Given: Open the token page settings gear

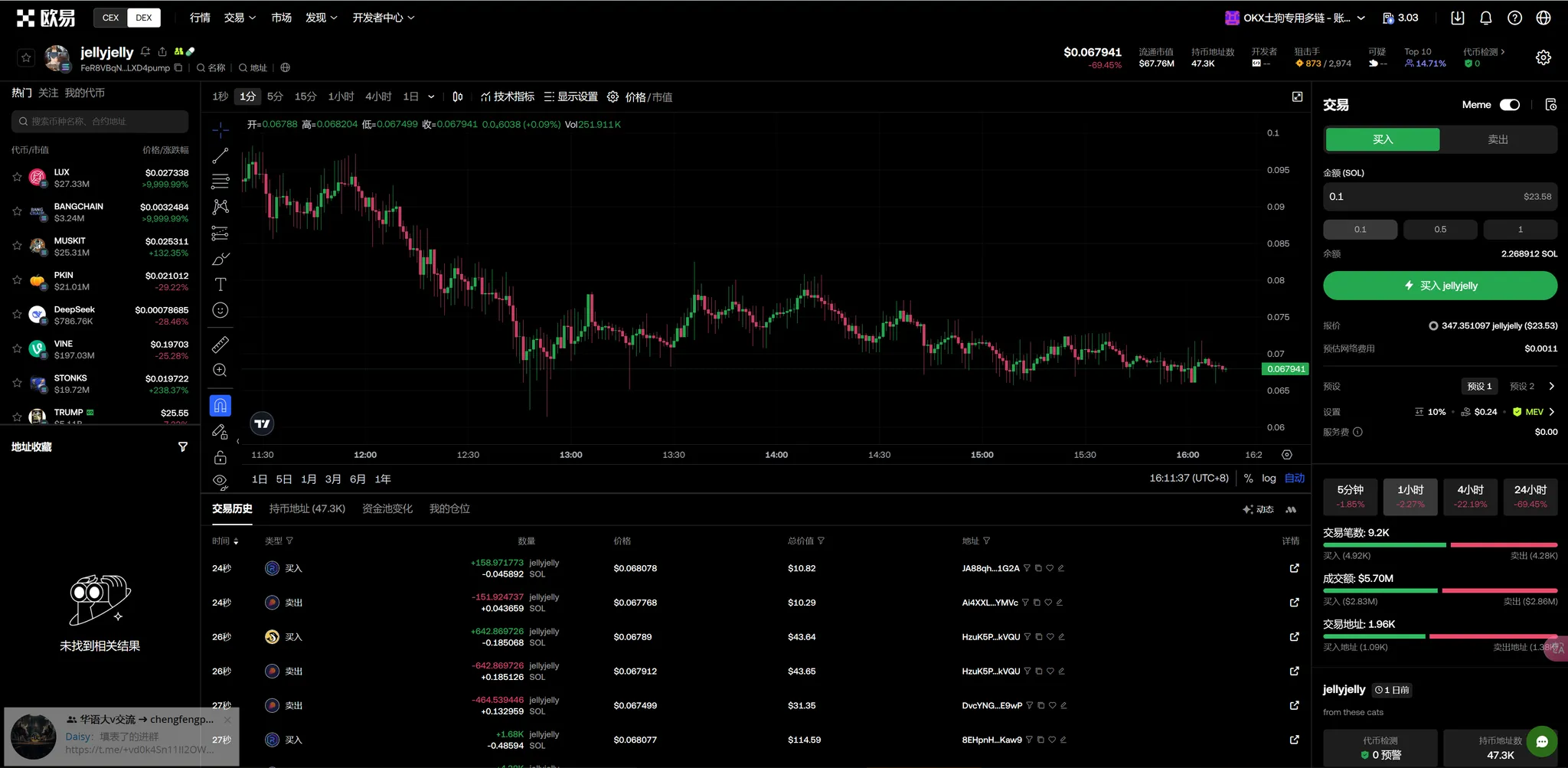Looking at the screenshot, I should tap(1543, 57).
